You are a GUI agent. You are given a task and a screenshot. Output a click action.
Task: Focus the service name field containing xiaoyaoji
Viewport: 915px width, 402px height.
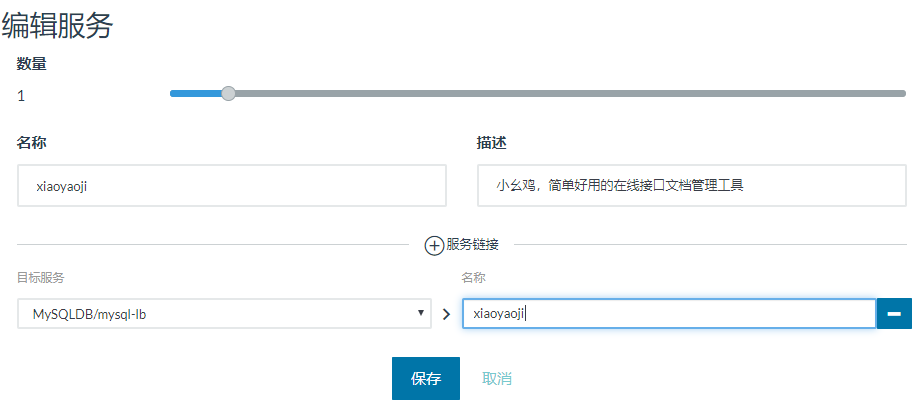[x=232, y=186]
